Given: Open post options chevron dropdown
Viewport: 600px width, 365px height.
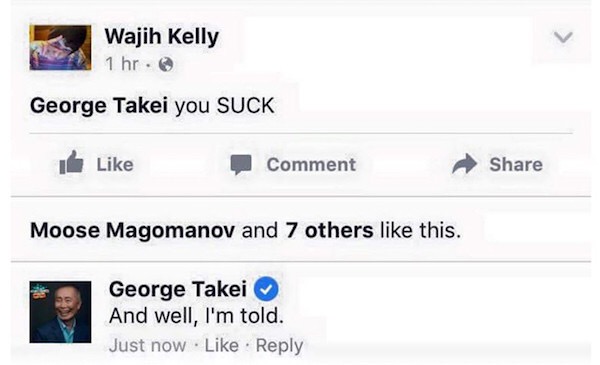Looking at the screenshot, I should 563,37.
